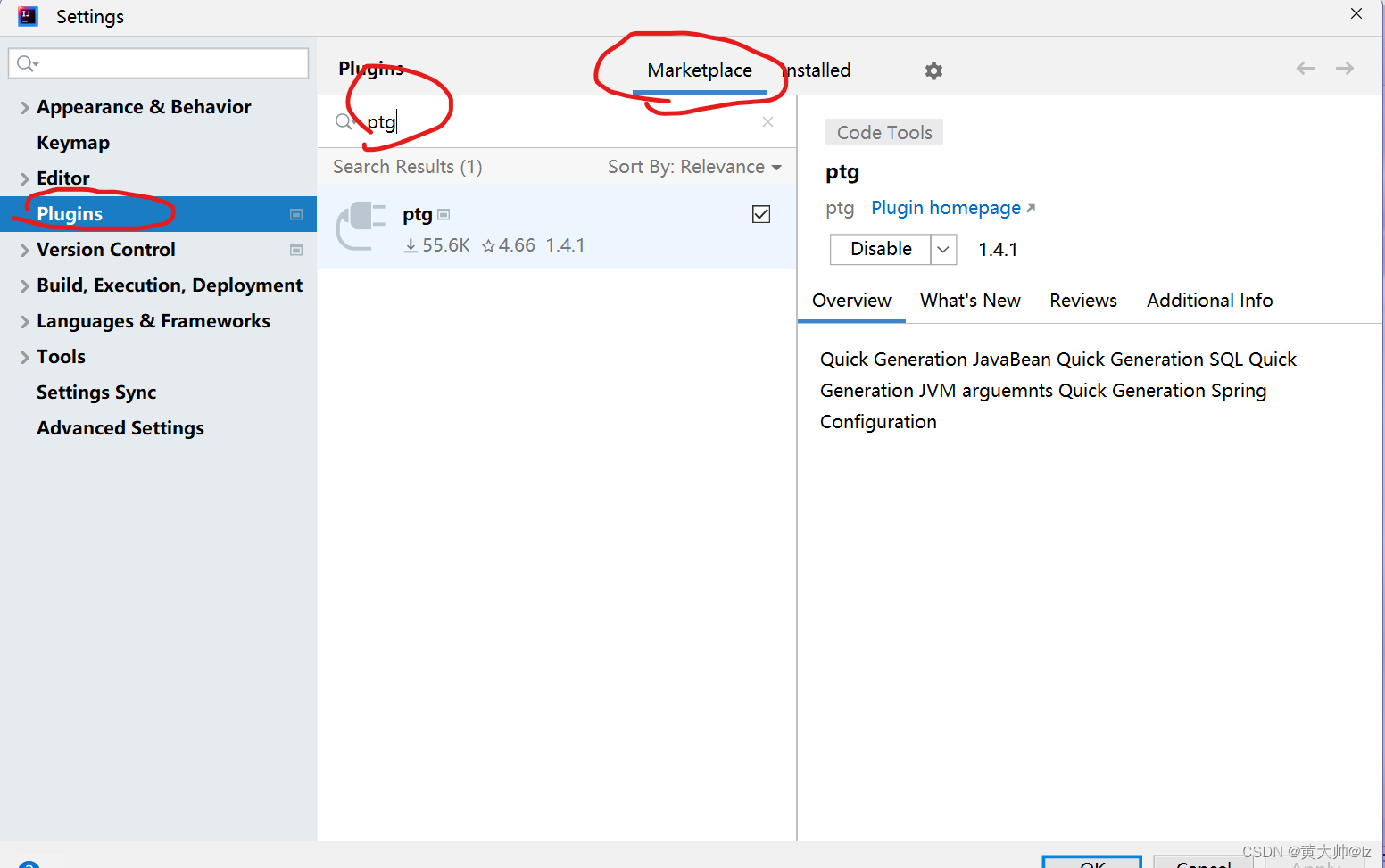Expand Build, Execution, Deployment section

pyautogui.click(x=25, y=286)
